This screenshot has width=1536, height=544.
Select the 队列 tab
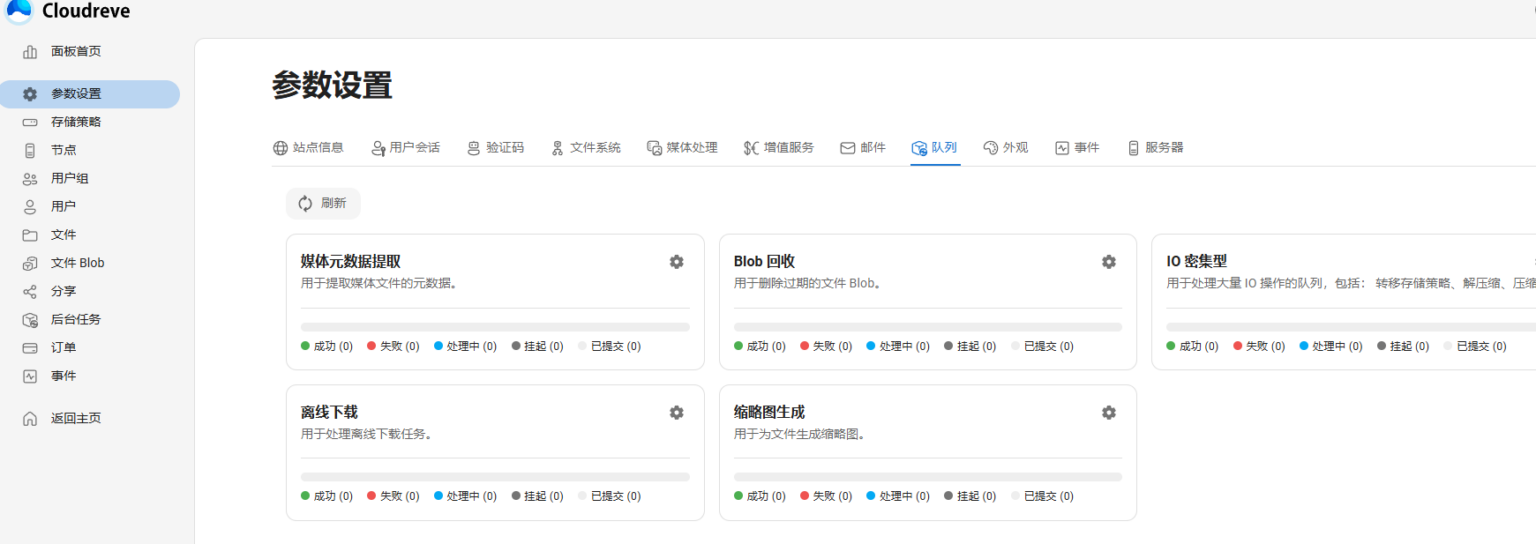click(x=935, y=148)
